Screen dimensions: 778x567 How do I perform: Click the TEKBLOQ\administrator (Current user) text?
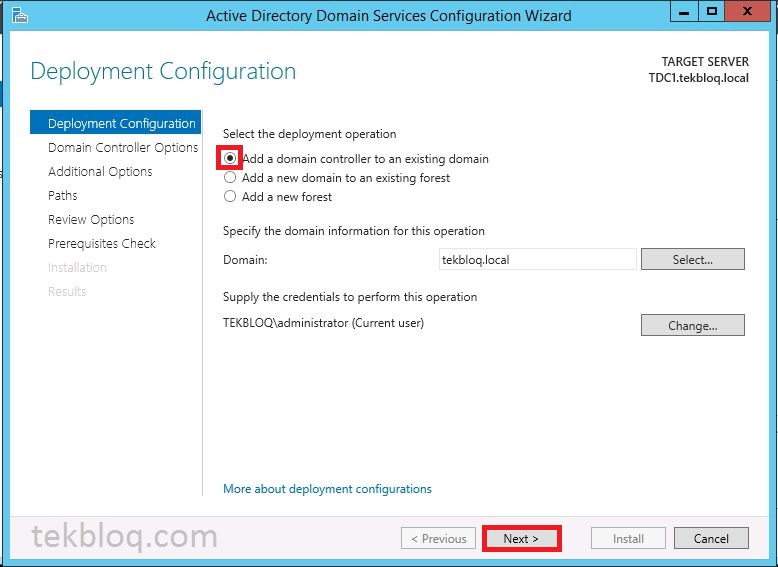tap(324, 323)
